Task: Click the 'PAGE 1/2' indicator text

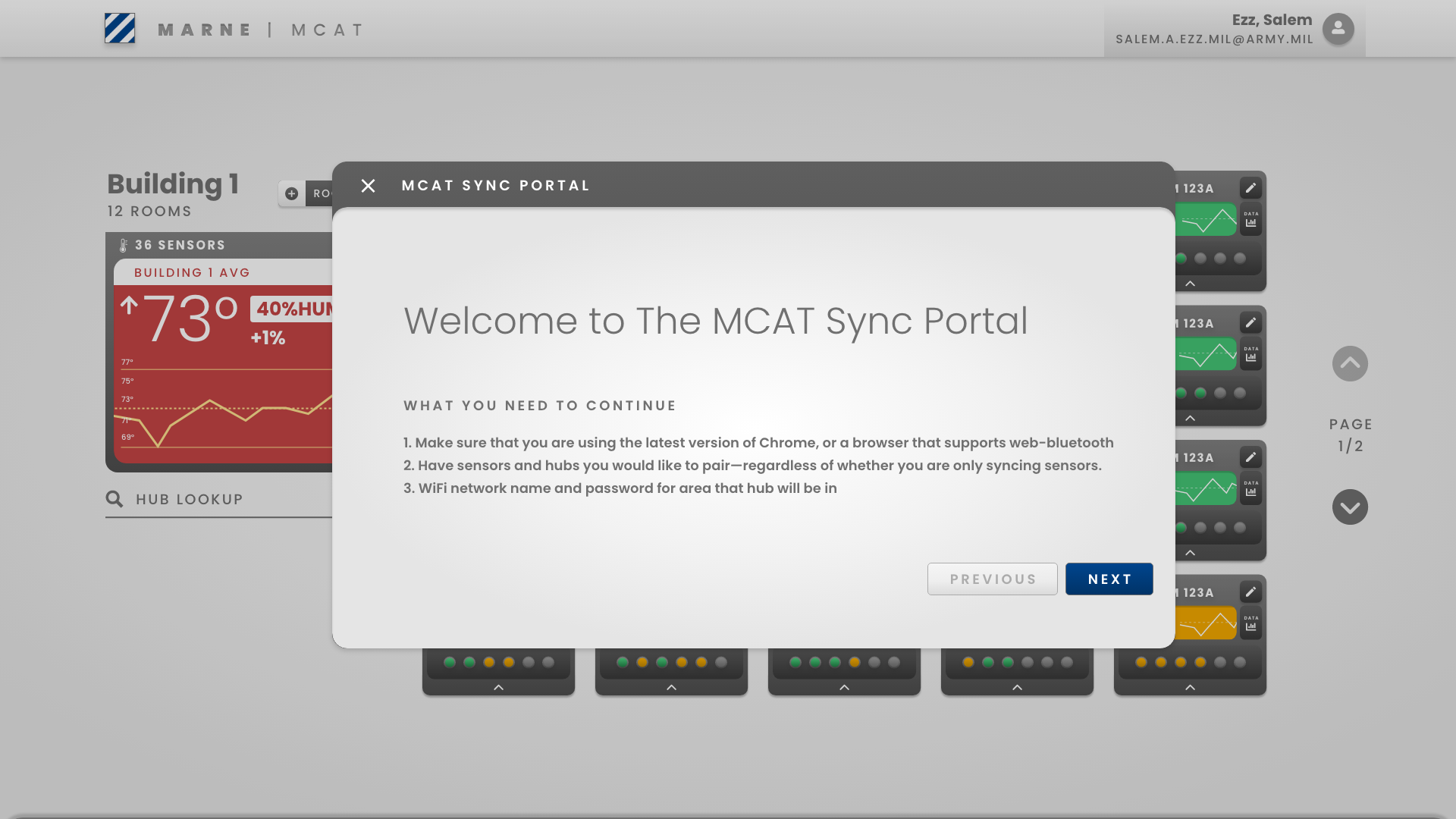Action: [x=1351, y=435]
